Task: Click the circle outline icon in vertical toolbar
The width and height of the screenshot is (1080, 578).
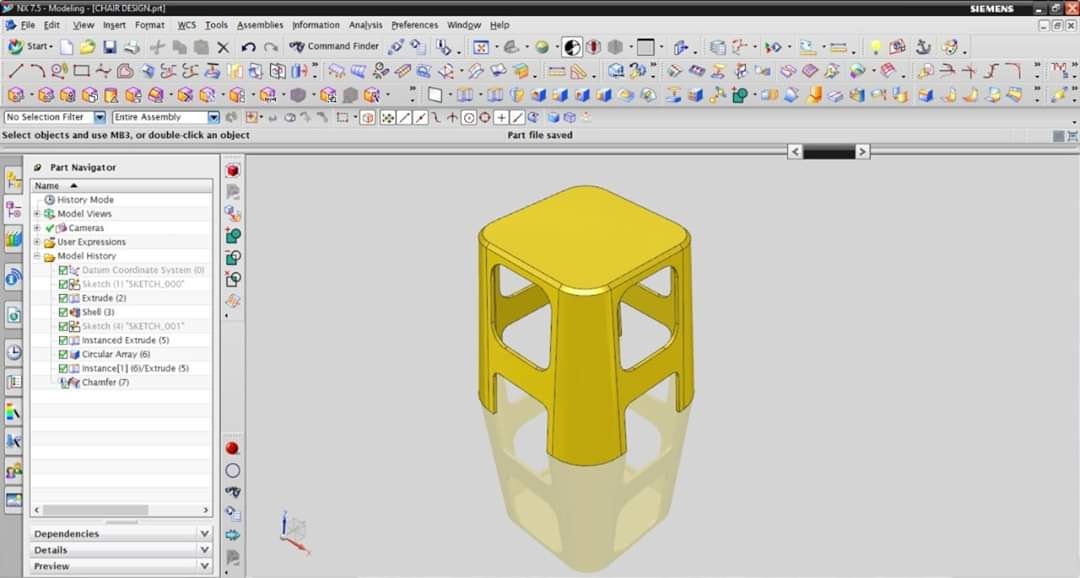Action: pos(233,471)
